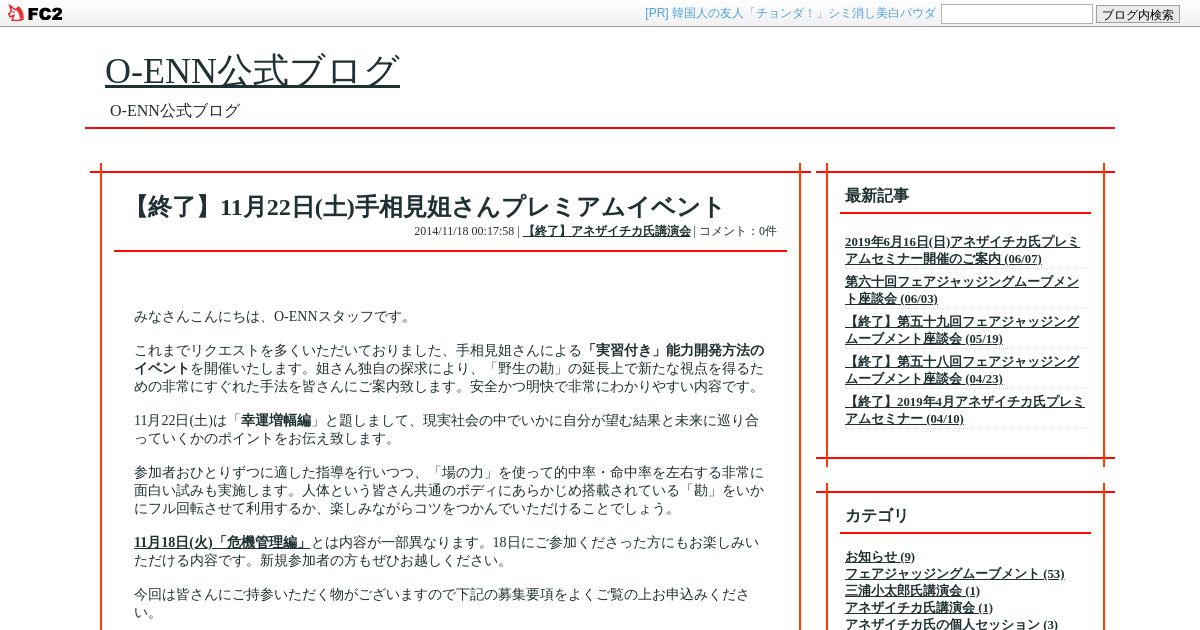Open recent article 【終了】2019年4月アネザイチカ氏プレミアムセミナー
This screenshot has width=1200, height=630.
[x=964, y=410]
